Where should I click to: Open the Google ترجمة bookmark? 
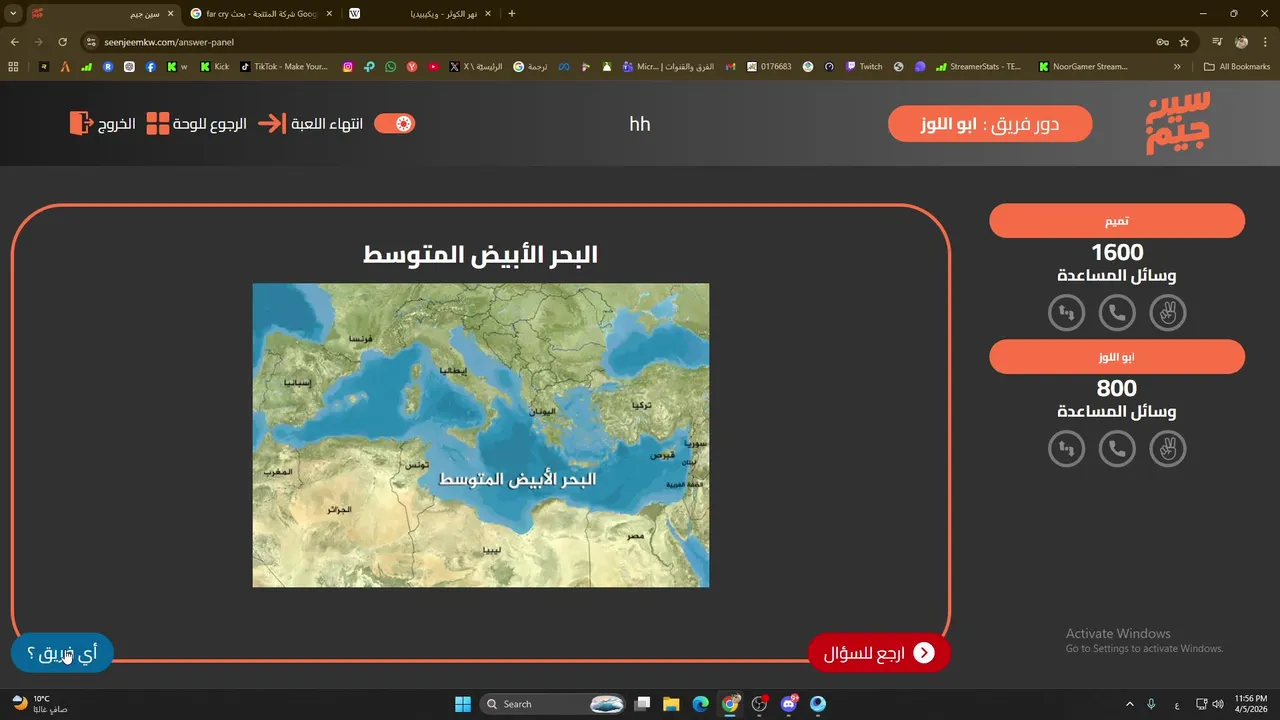(x=530, y=67)
